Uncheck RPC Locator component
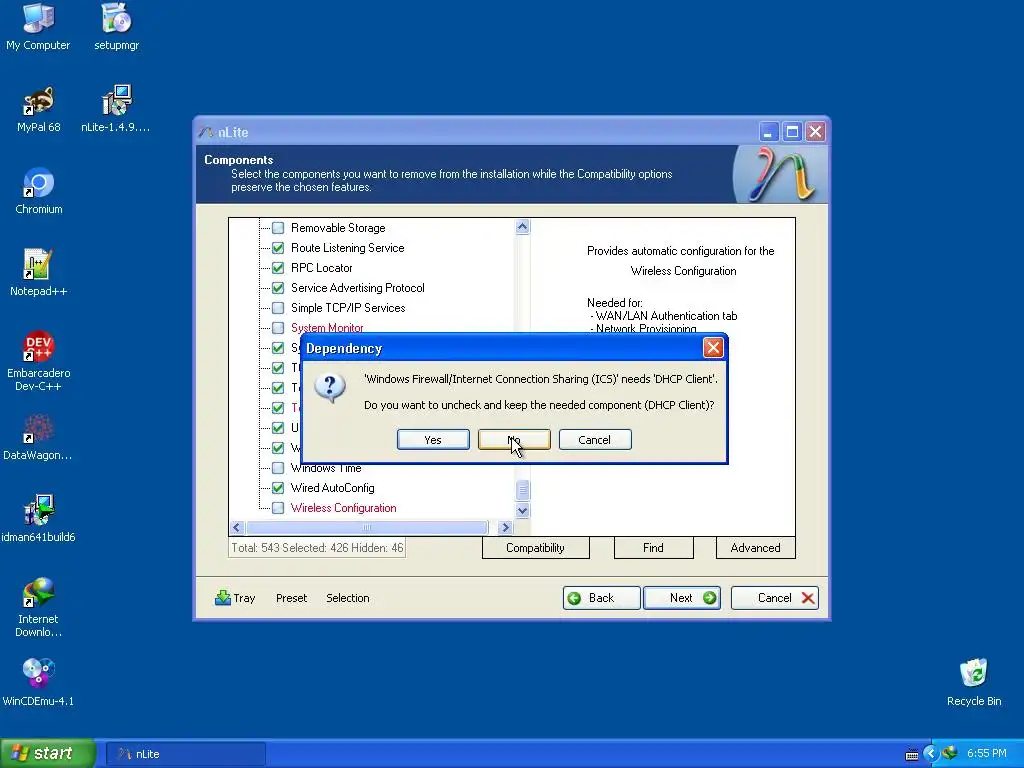This screenshot has height=768, width=1024. tap(278, 268)
